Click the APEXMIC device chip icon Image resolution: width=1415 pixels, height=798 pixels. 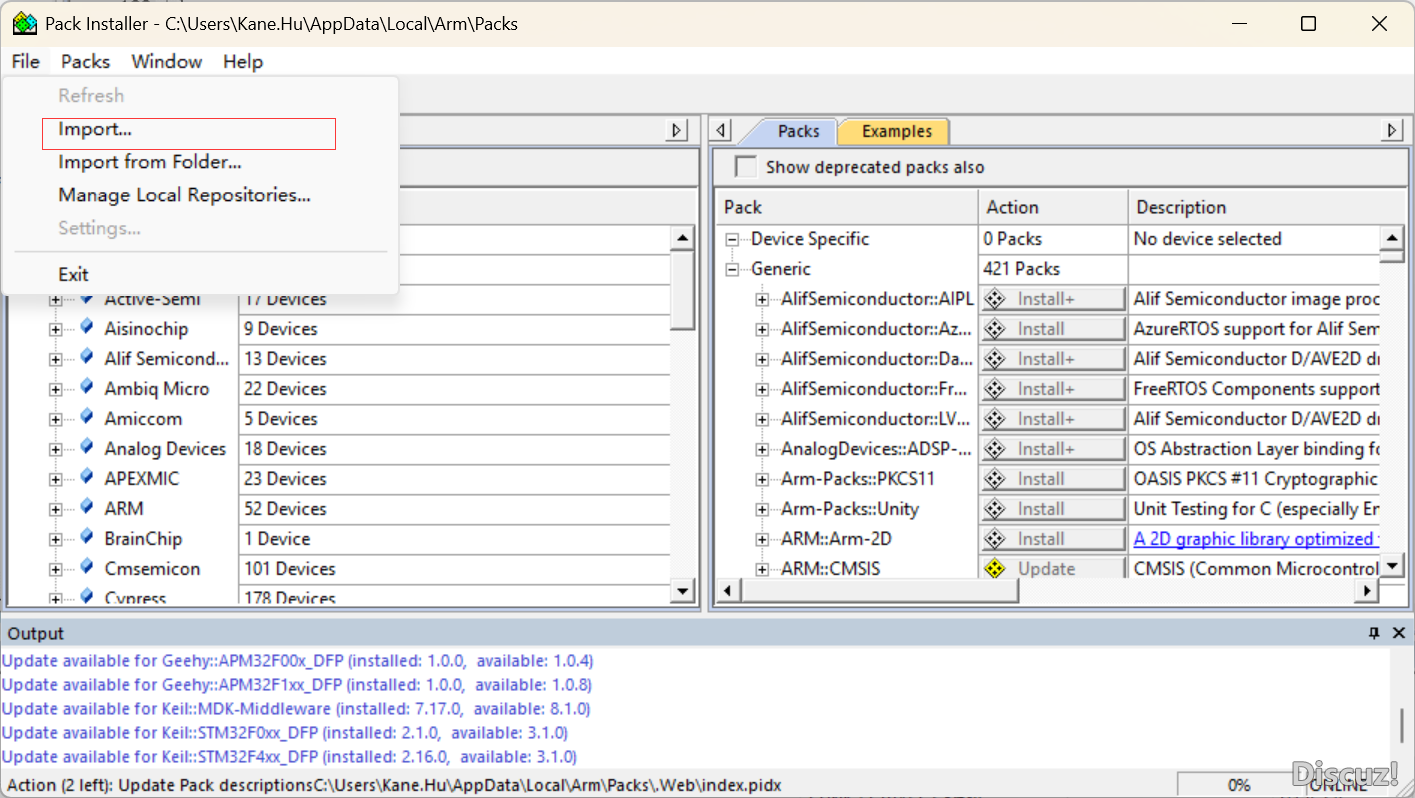(x=87, y=478)
